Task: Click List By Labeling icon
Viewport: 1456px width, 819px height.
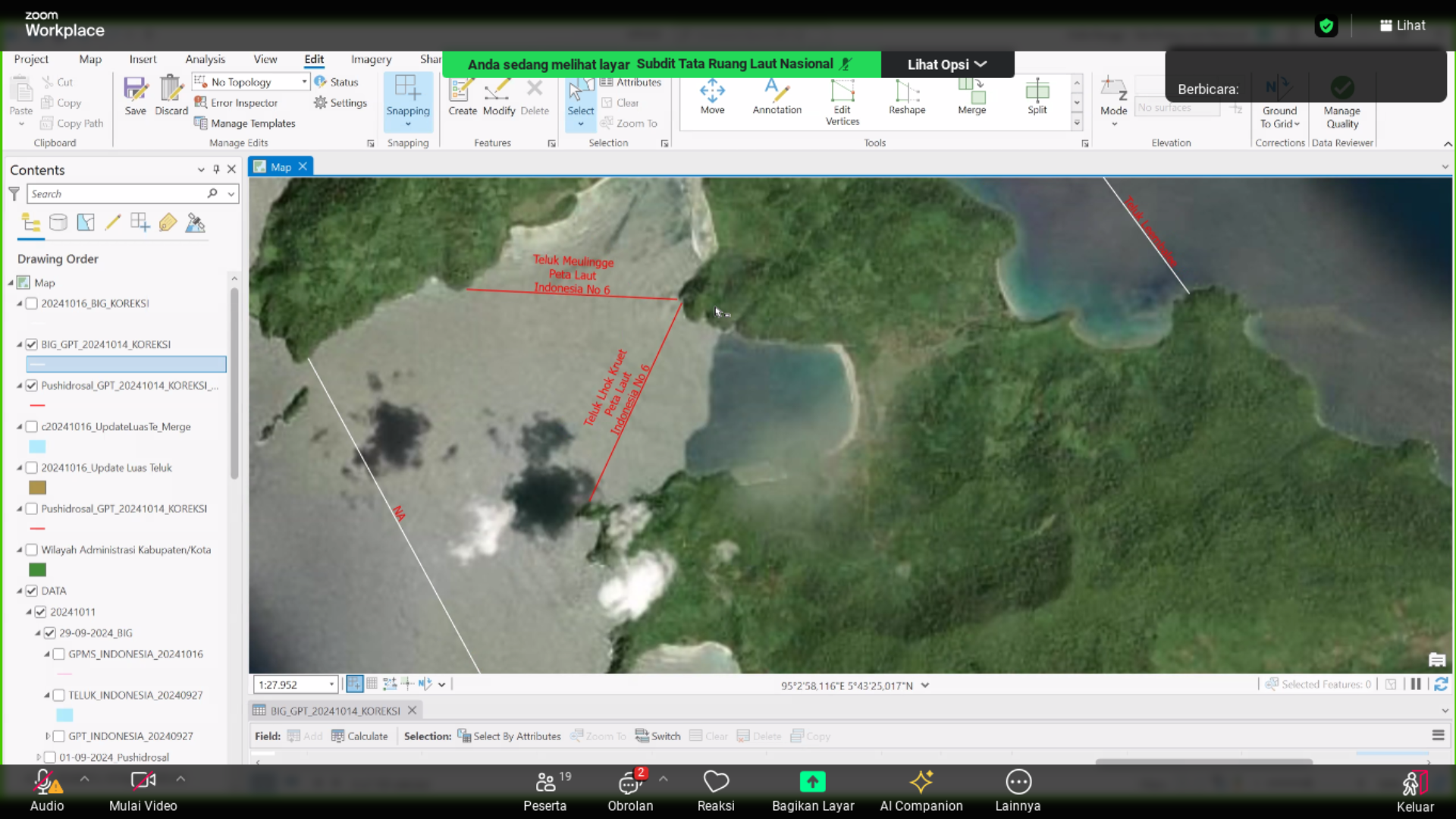Action: pos(168,222)
